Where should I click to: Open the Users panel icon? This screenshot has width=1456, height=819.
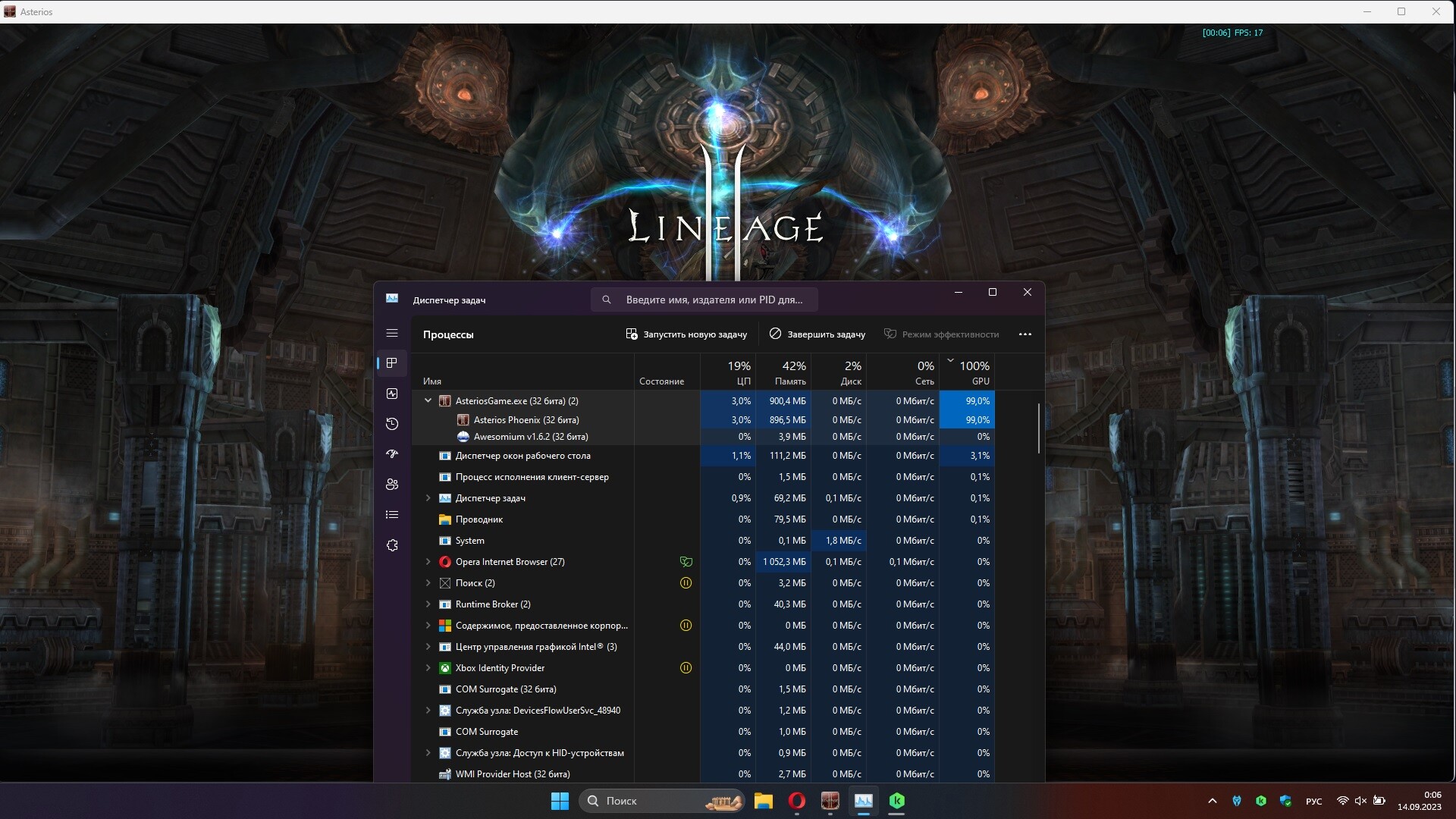[x=392, y=484]
